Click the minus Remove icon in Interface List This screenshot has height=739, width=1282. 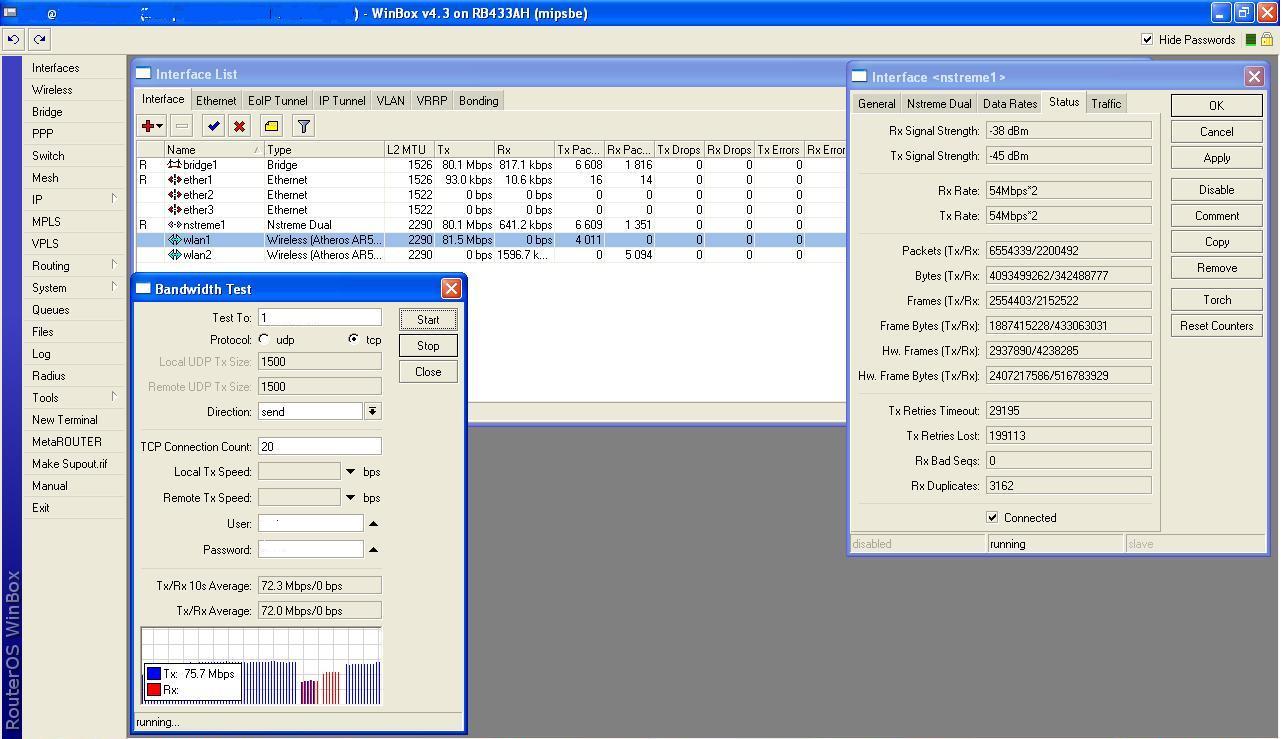coord(182,126)
